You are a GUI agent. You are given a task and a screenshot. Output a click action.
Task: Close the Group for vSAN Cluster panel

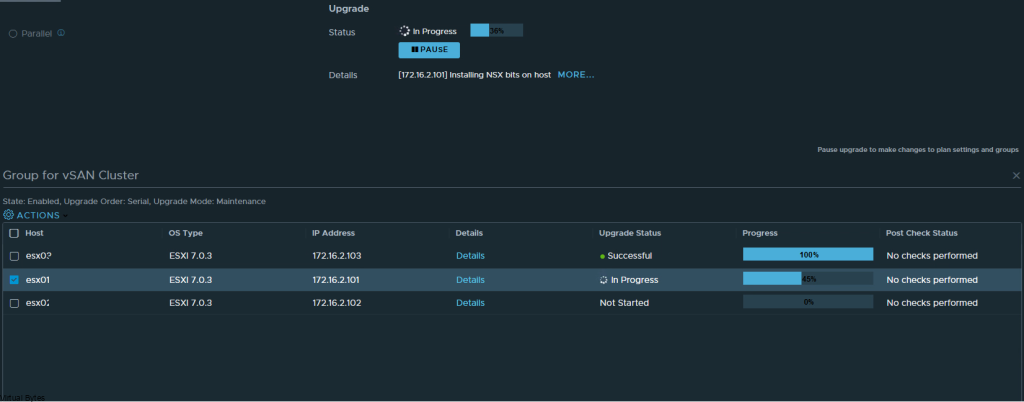pyautogui.click(x=1016, y=176)
